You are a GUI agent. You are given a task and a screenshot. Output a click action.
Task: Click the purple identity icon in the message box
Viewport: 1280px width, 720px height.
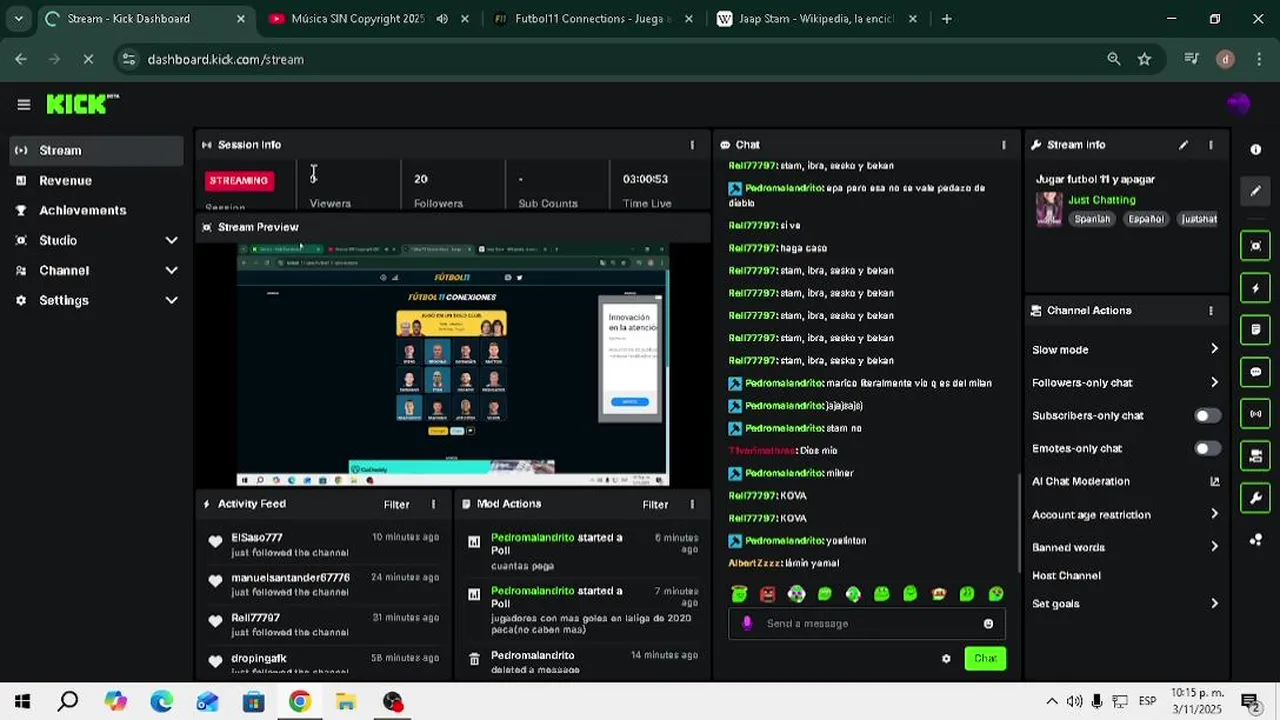pos(747,623)
